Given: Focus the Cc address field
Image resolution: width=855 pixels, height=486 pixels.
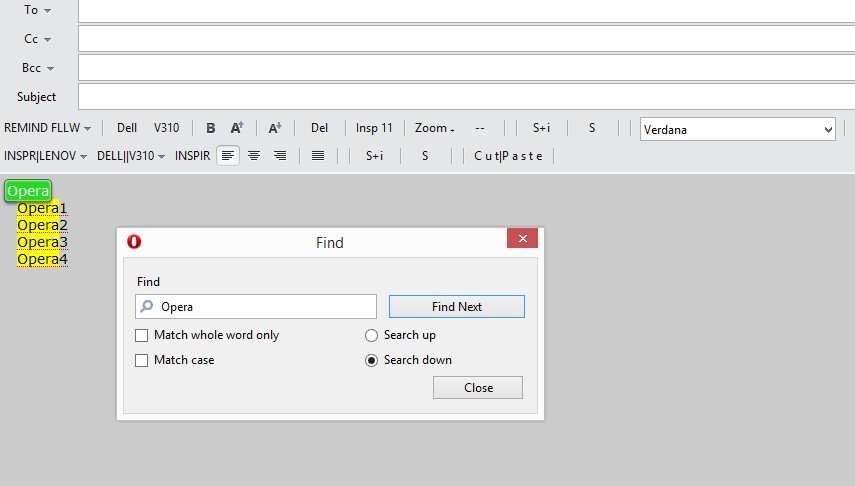Looking at the screenshot, I should click(x=466, y=39).
